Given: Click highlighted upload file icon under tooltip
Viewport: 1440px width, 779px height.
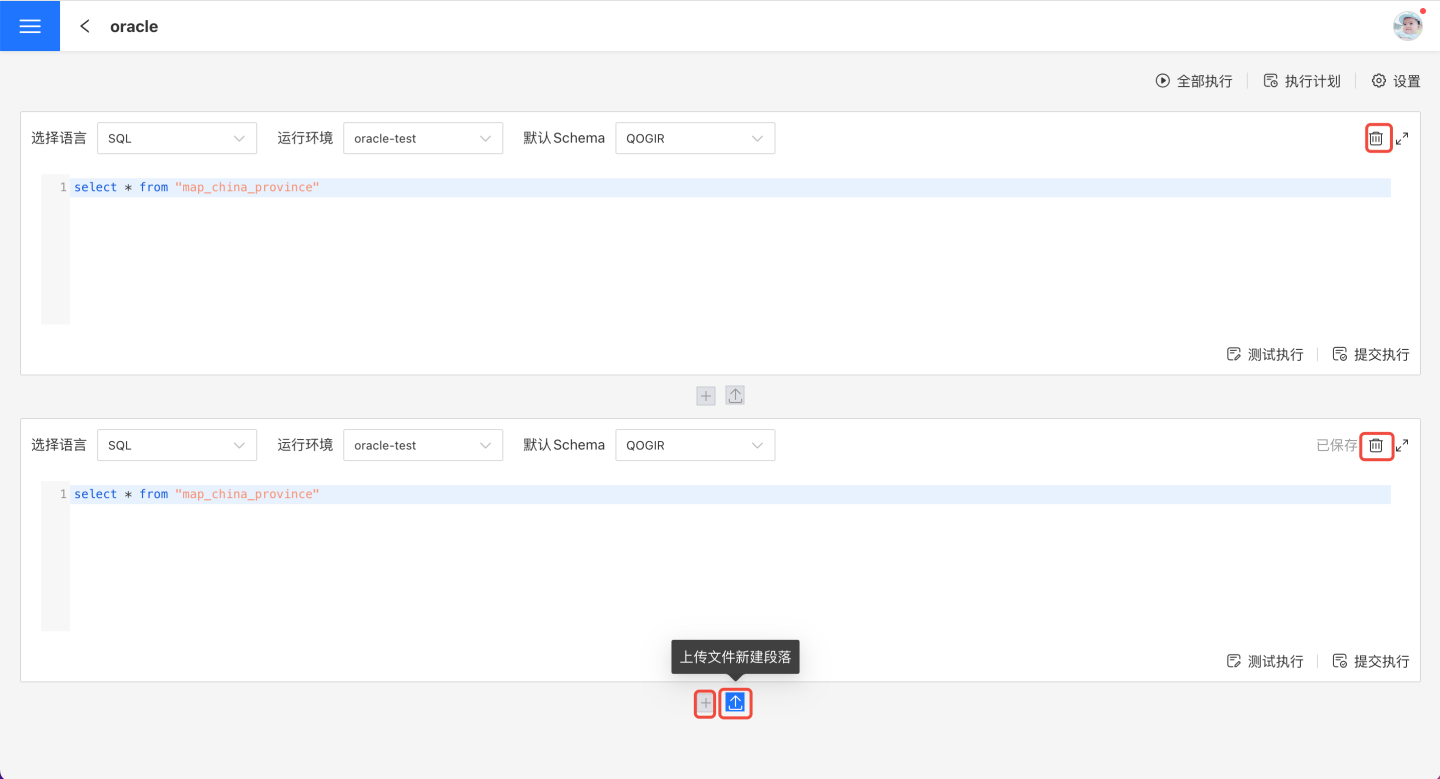Looking at the screenshot, I should [x=735, y=704].
